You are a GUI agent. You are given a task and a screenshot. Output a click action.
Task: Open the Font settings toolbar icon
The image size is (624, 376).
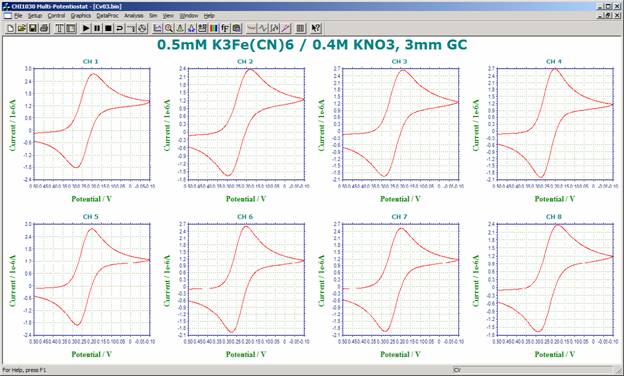point(225,28)
